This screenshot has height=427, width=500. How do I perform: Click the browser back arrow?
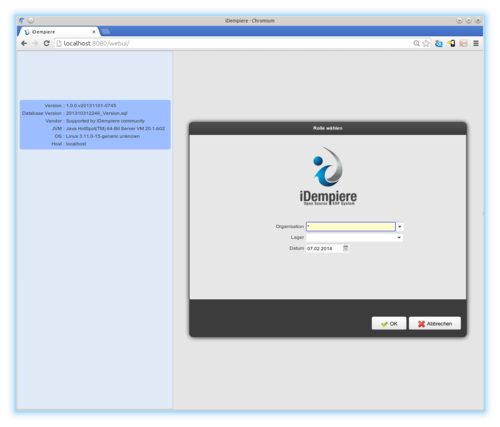[24, 43]
